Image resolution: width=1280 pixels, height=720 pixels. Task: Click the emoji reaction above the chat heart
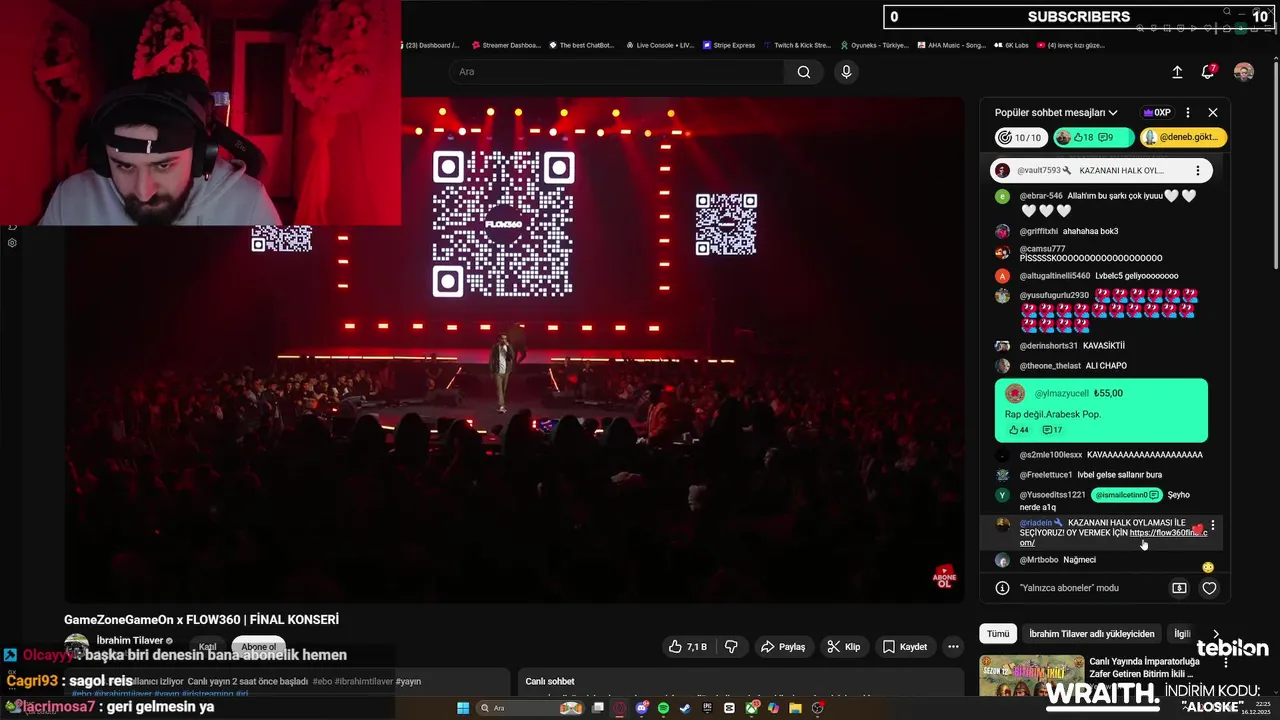(1208, 567)
